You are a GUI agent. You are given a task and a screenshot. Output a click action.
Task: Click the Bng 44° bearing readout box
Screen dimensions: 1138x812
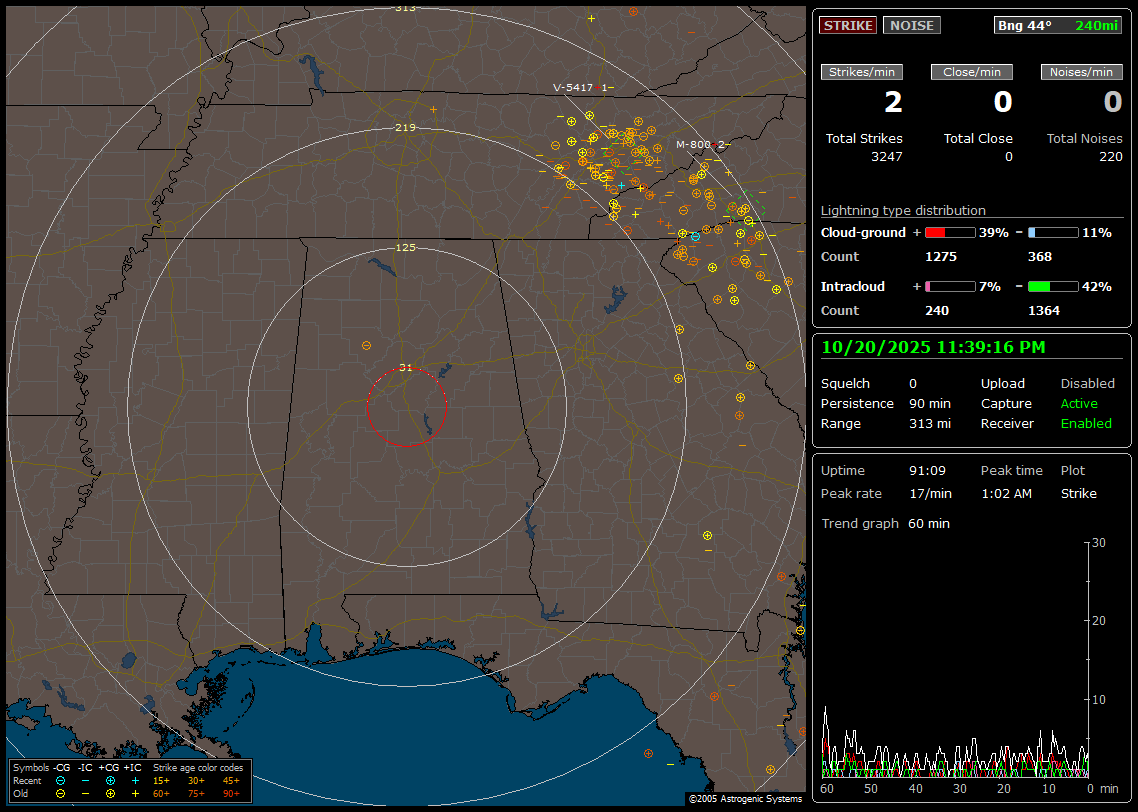[x=1058, y=25]
